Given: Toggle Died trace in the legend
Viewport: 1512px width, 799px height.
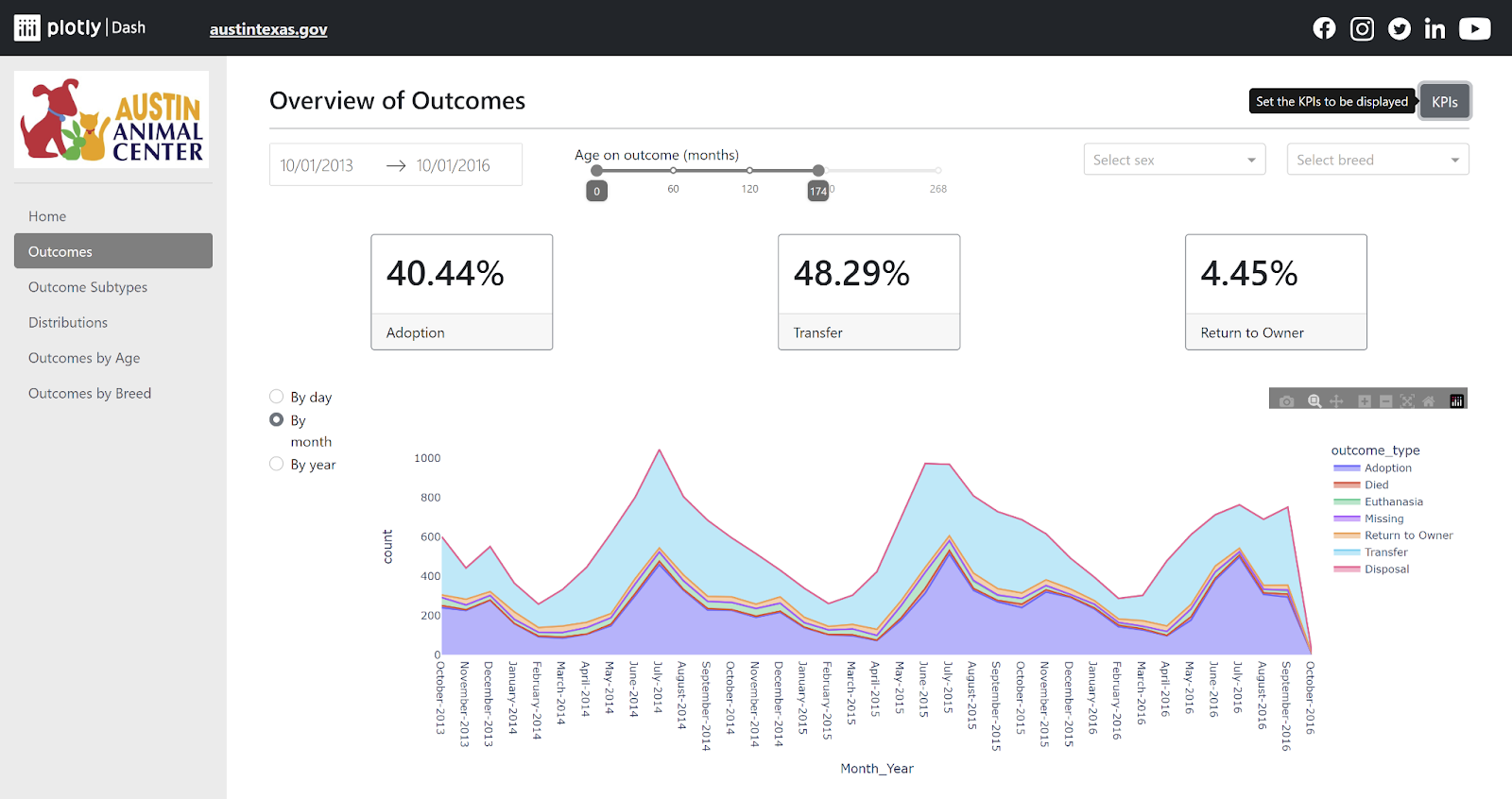Looking at the screenshot, I should pos(1362,485).
